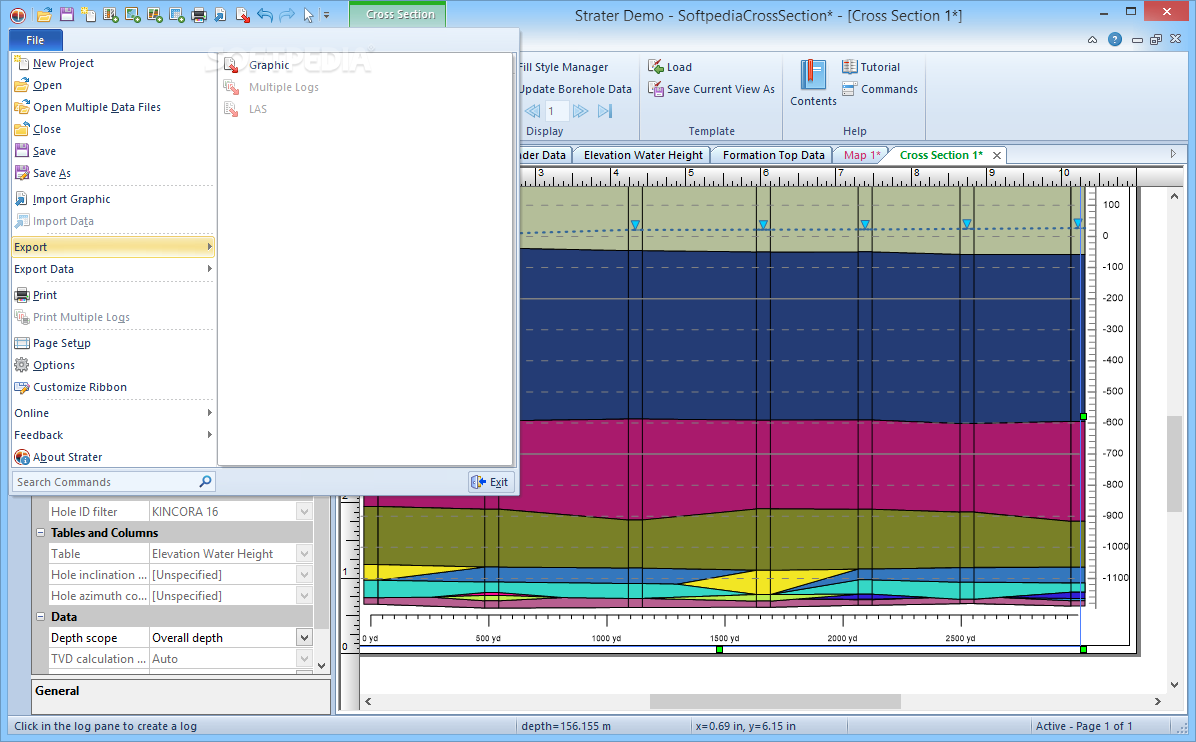
Task: Click Fill Style Manager in ribbon
Action: tap(564, 67)
